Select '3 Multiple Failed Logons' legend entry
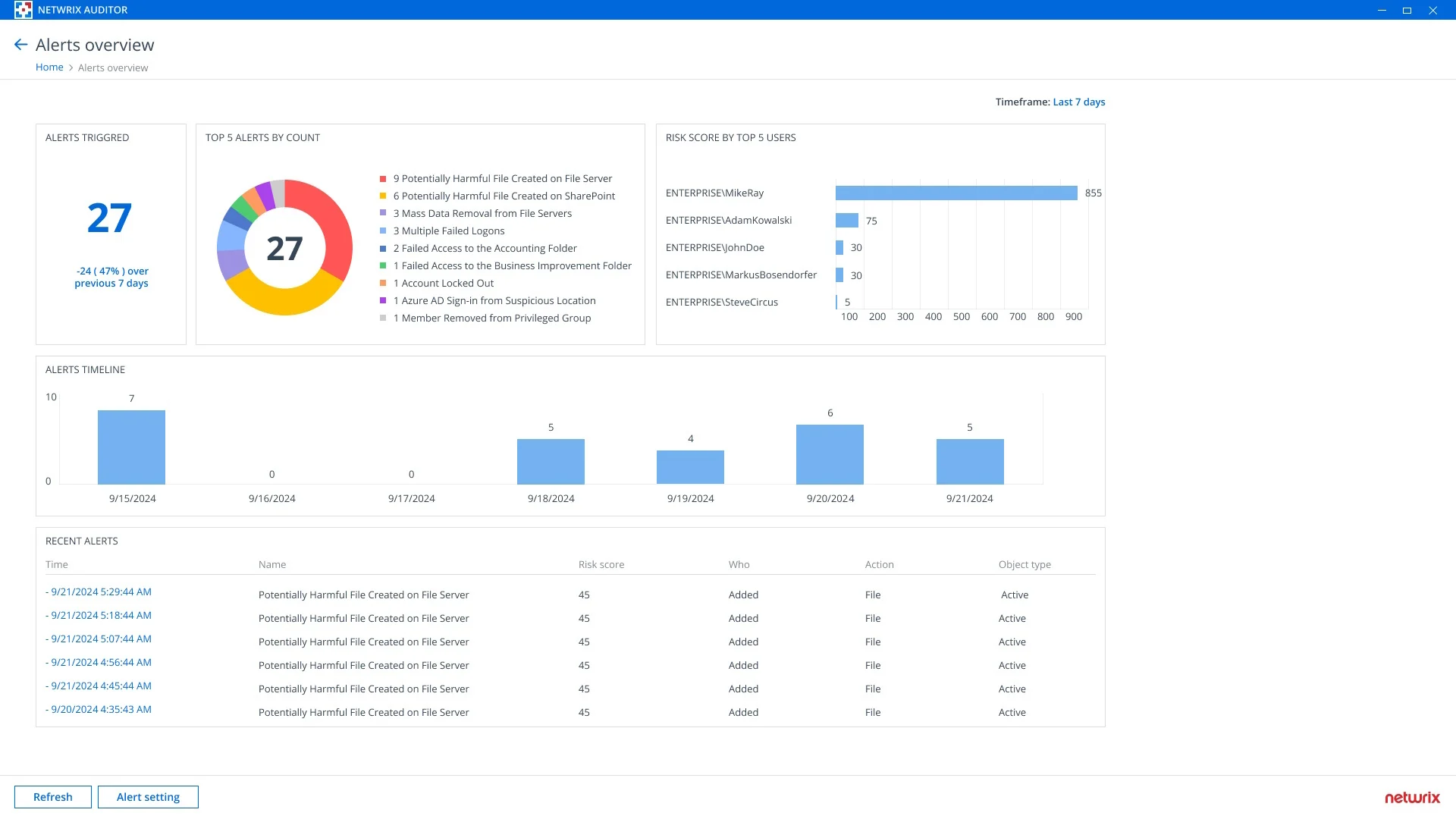1456x819 pixels. [x=448, y=231]
